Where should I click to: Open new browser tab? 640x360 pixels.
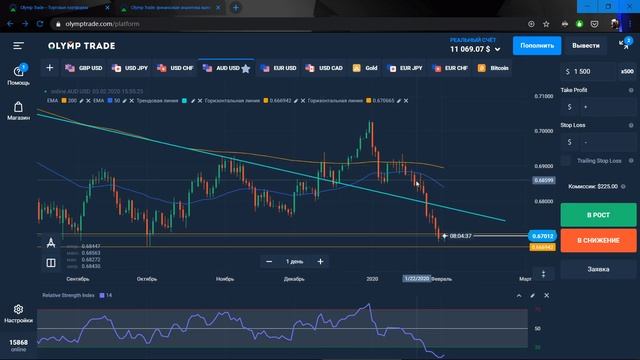[236, 7]
